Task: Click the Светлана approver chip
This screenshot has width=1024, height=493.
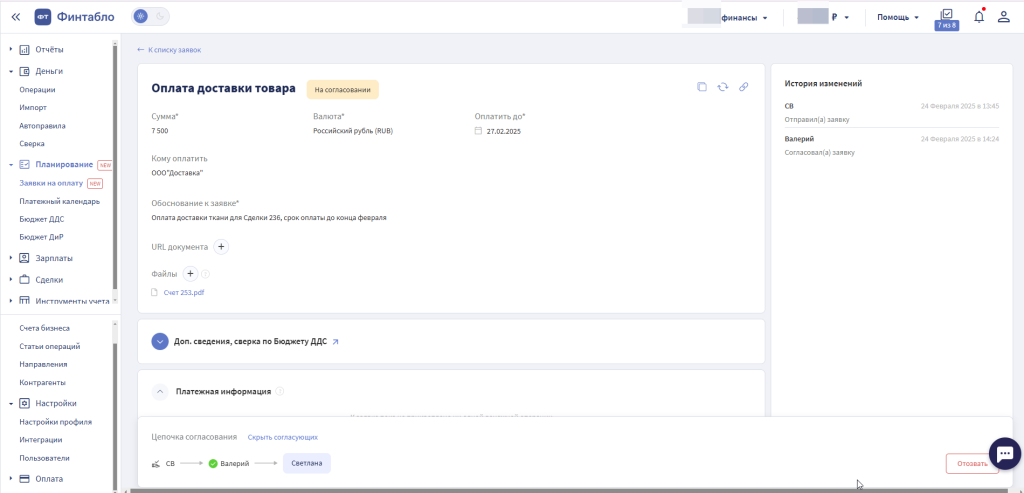Action: pos(307,464)
